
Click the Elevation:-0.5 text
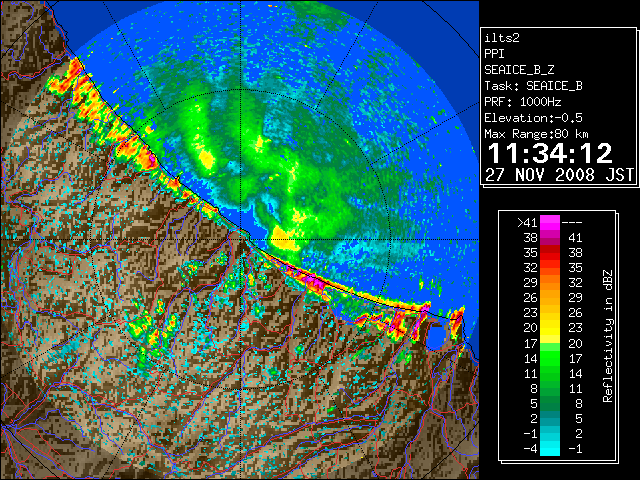533,118
